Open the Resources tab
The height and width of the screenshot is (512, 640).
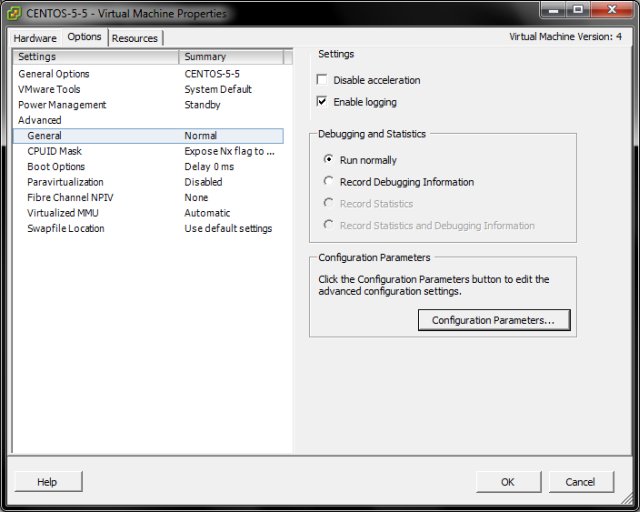(x=135, y=38)
